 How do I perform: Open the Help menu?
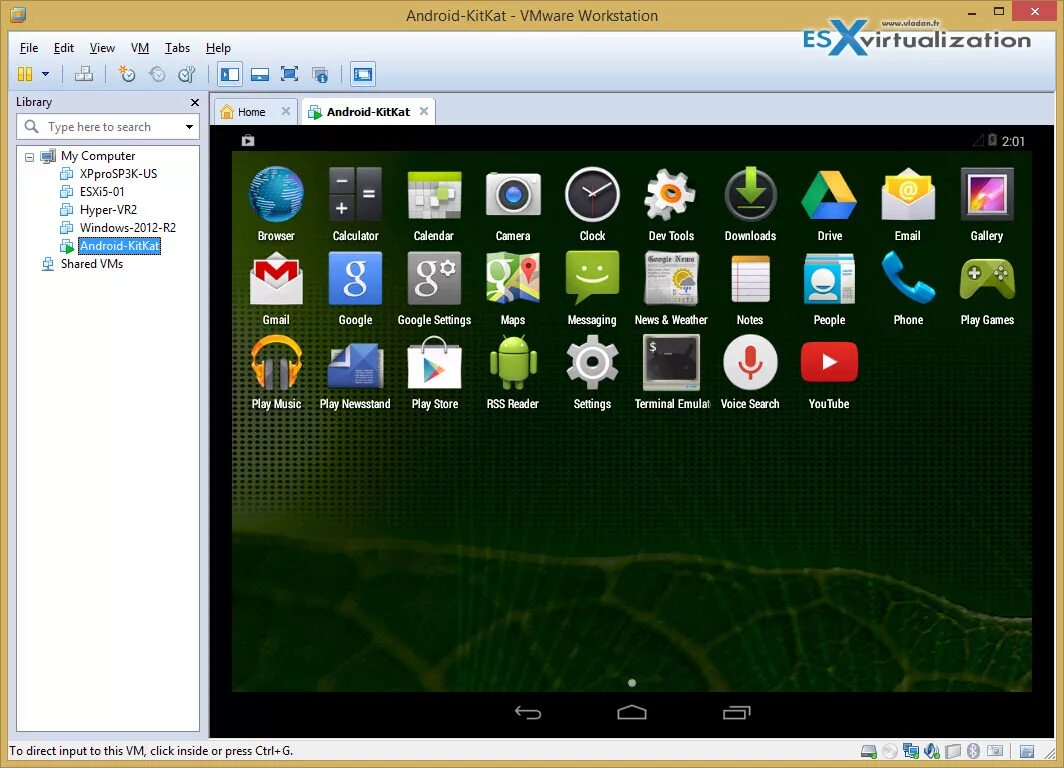point(218,47)
